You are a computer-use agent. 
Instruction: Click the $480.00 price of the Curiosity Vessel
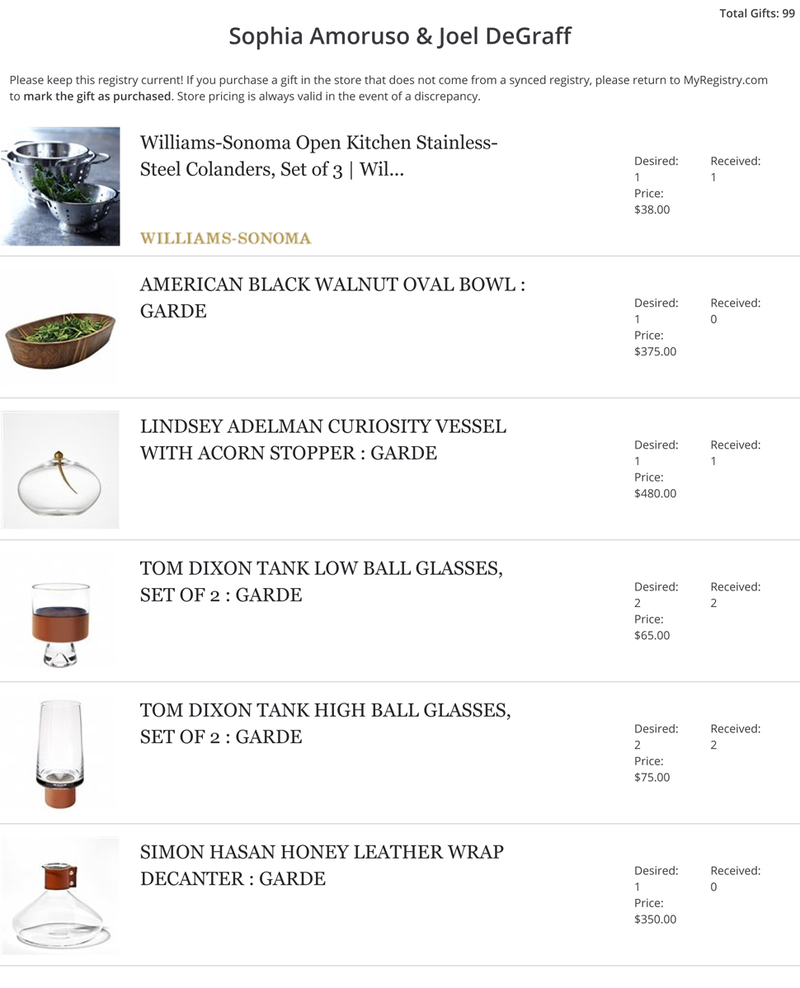click(655, 493)
